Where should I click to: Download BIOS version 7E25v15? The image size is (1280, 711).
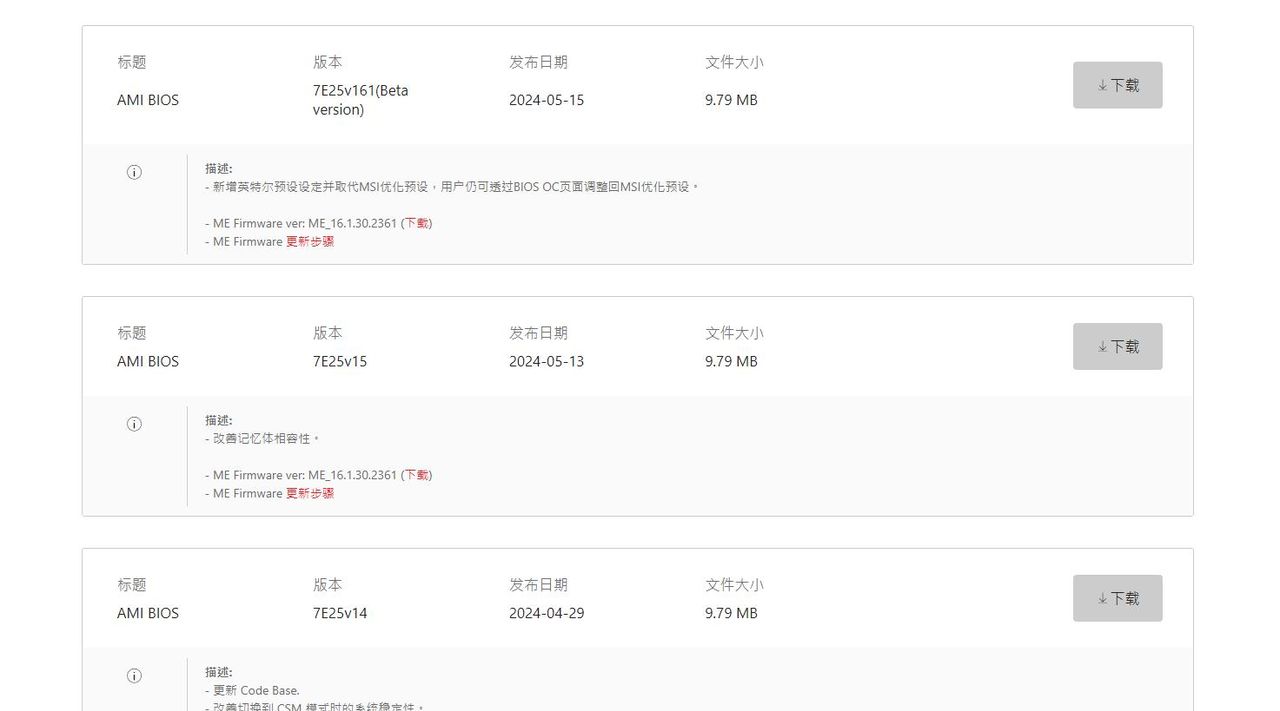click(1117, 346)
